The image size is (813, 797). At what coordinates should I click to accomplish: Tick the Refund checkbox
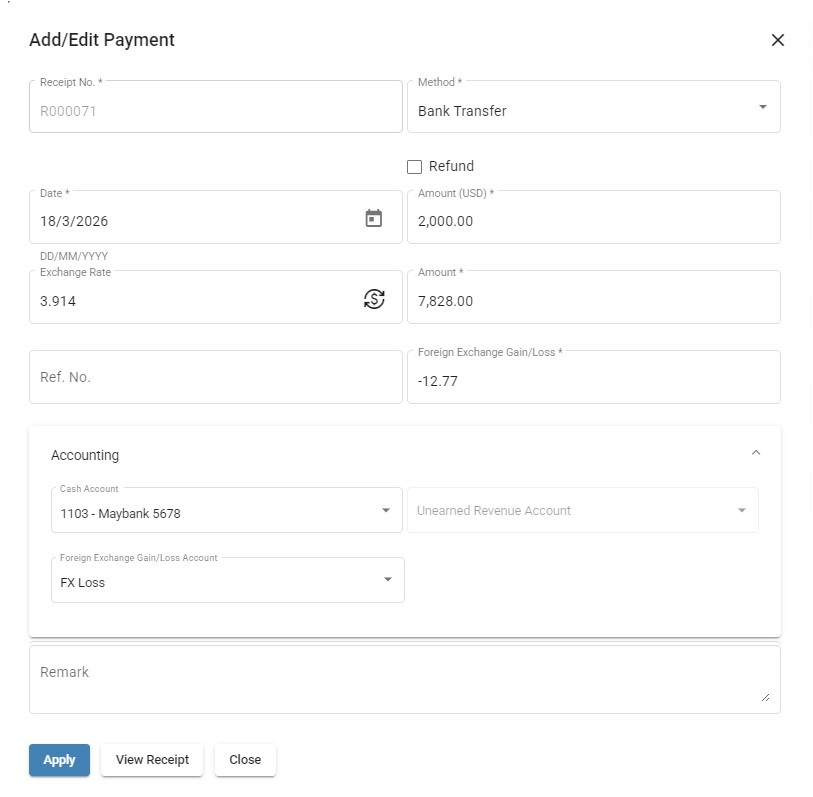tap(414, 166)
